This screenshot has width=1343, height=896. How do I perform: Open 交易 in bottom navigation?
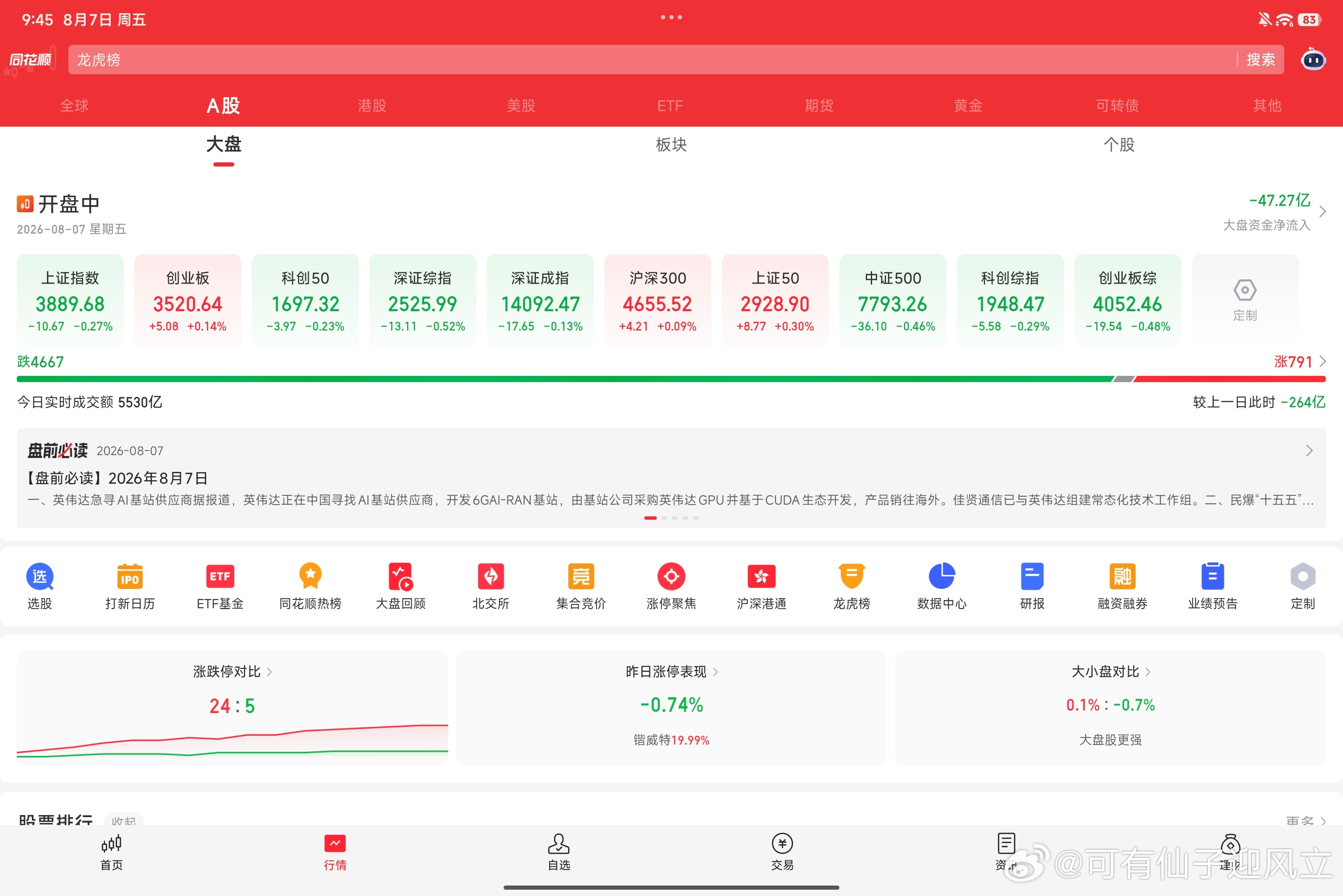pyautogui.click(x=782, y=852)
